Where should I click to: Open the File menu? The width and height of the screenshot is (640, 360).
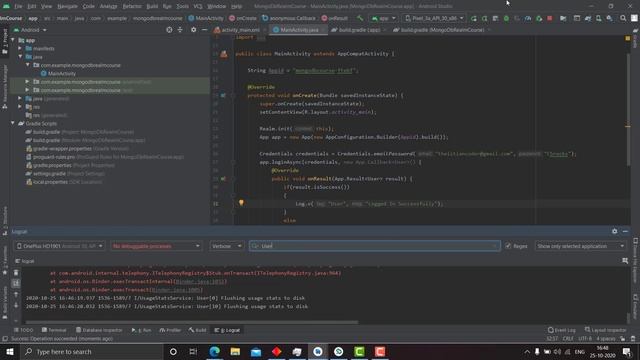pyautogui.click(x=18, y=6)
